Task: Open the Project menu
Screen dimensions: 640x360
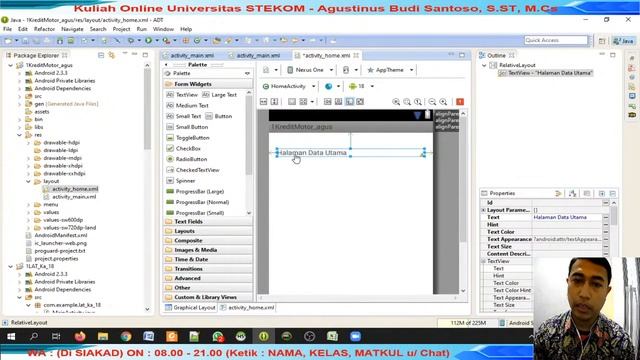Action: click(121, 29)
